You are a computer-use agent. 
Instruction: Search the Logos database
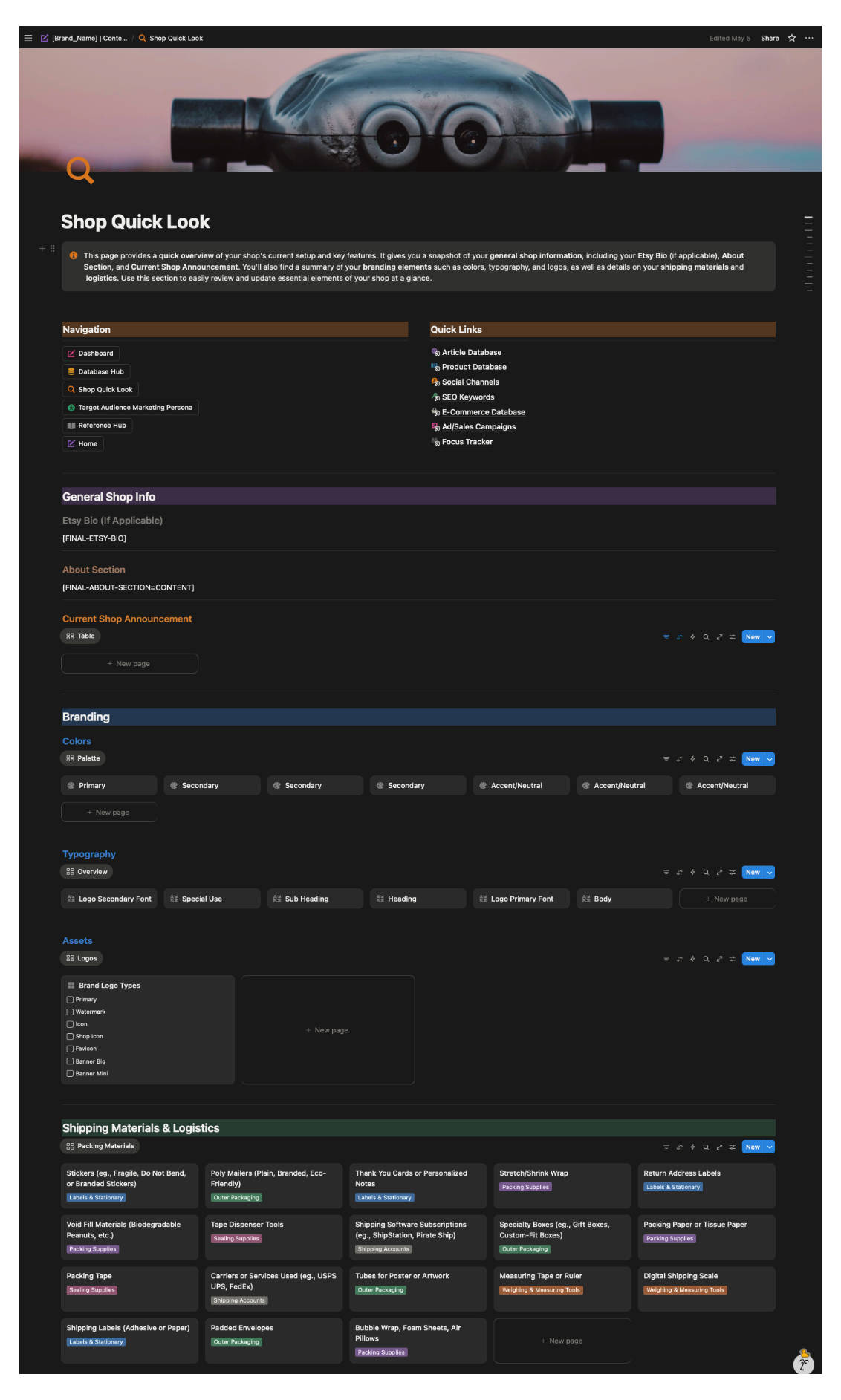pyautogui.click(x=706, y=959)
